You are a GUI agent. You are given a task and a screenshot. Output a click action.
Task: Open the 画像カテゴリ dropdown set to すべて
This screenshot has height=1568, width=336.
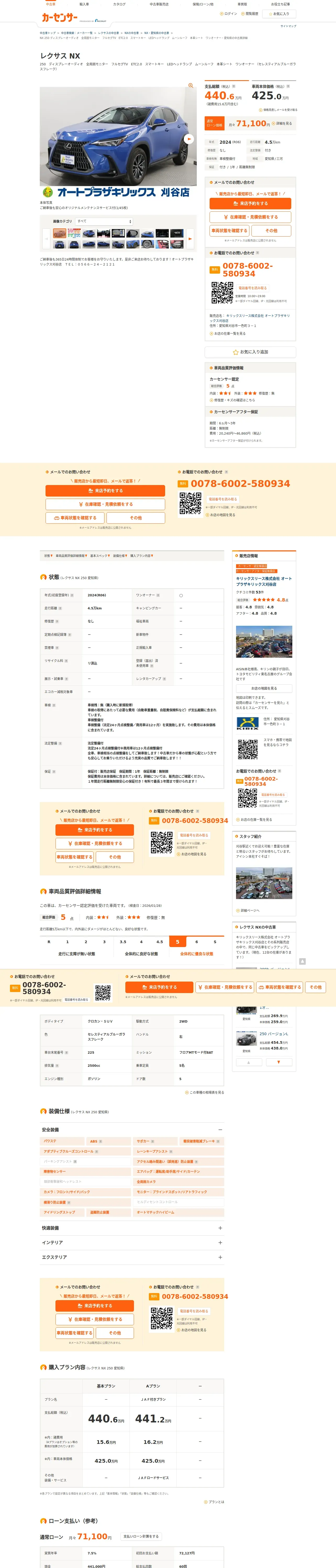pyautogui.click(x=104, y=222)
